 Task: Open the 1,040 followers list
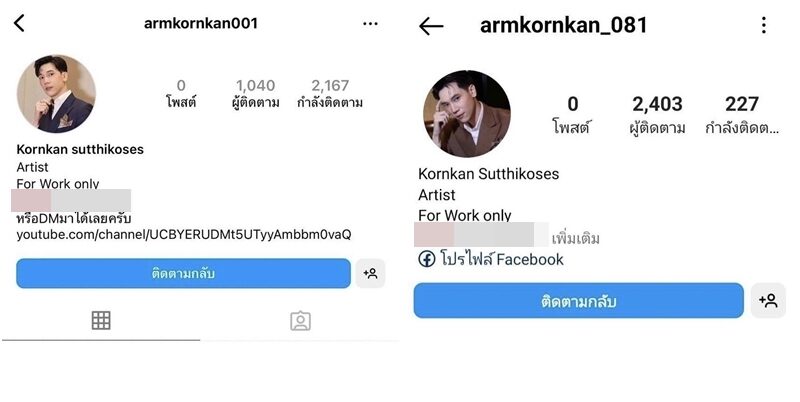[255, 93]
